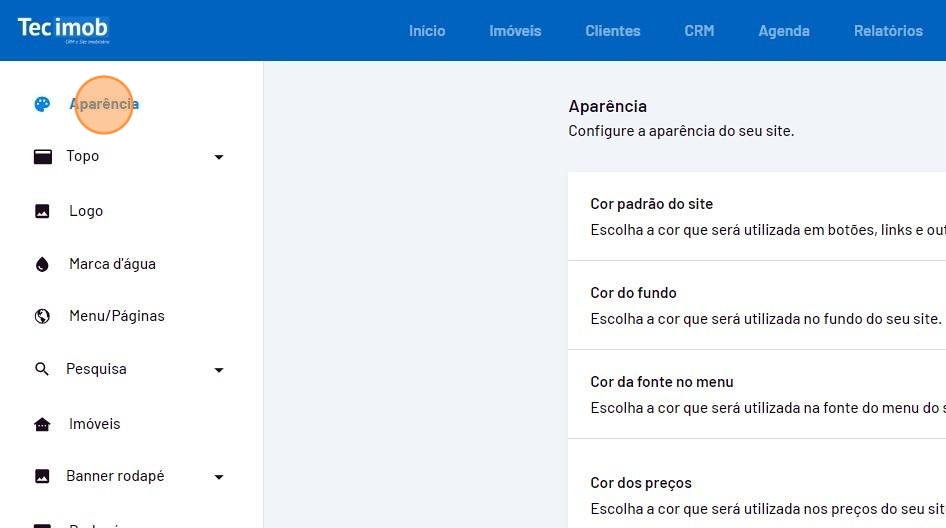Click the Menu/Páginas globe icon
Screen dimensions: 946x528
pyautogui.click(x=42, y=316)
